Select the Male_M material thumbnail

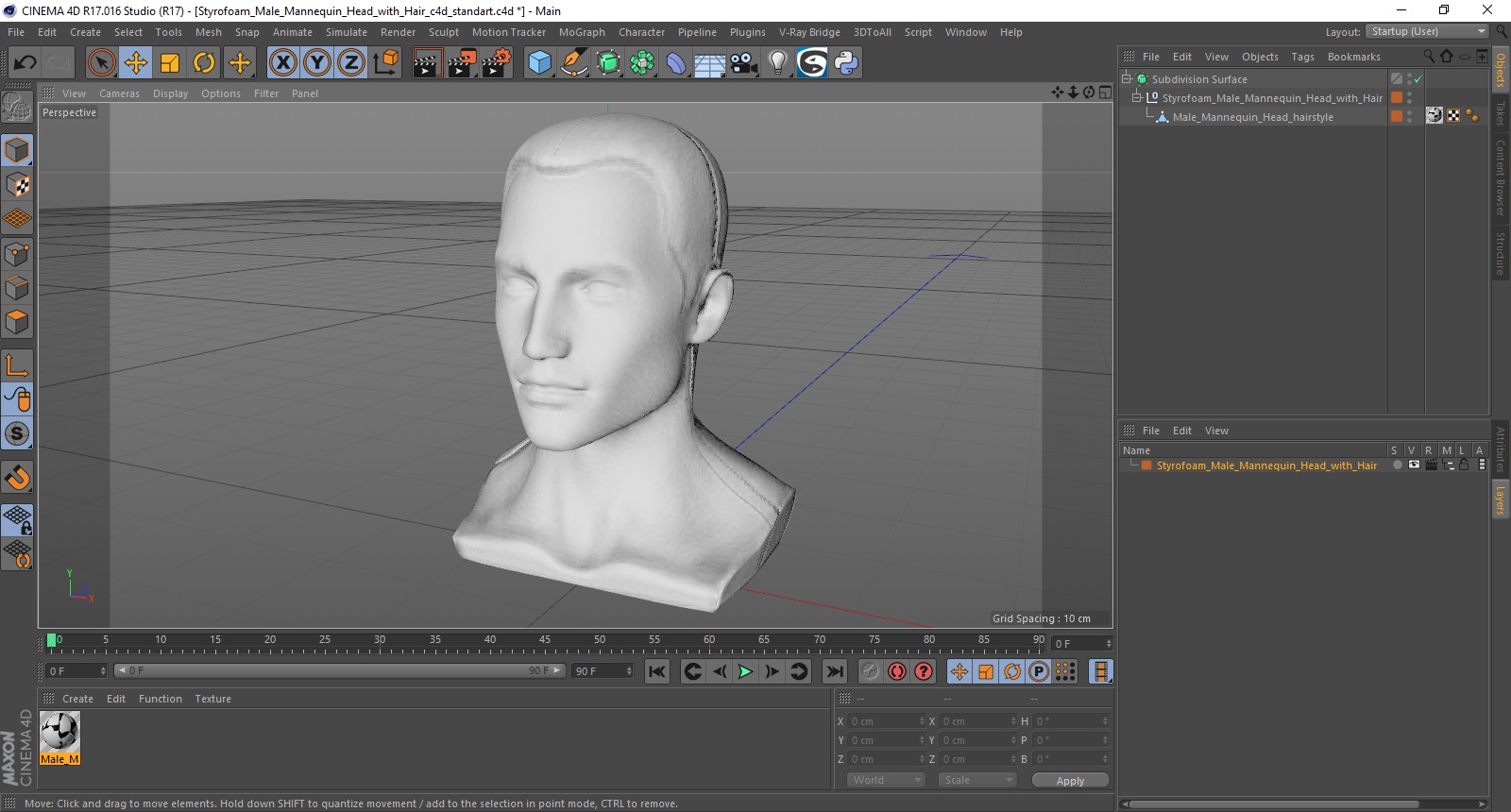[59, 732]
